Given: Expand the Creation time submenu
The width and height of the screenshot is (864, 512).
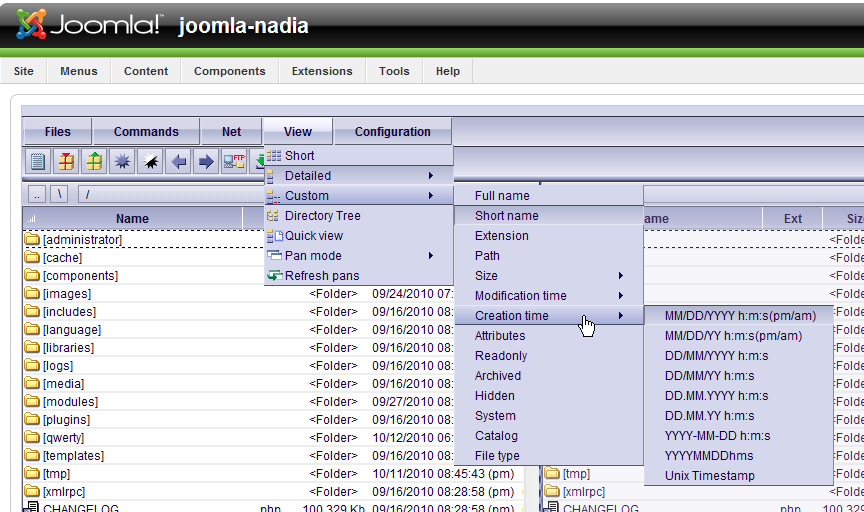Looking at the screenshot, I should pos(549,316).
